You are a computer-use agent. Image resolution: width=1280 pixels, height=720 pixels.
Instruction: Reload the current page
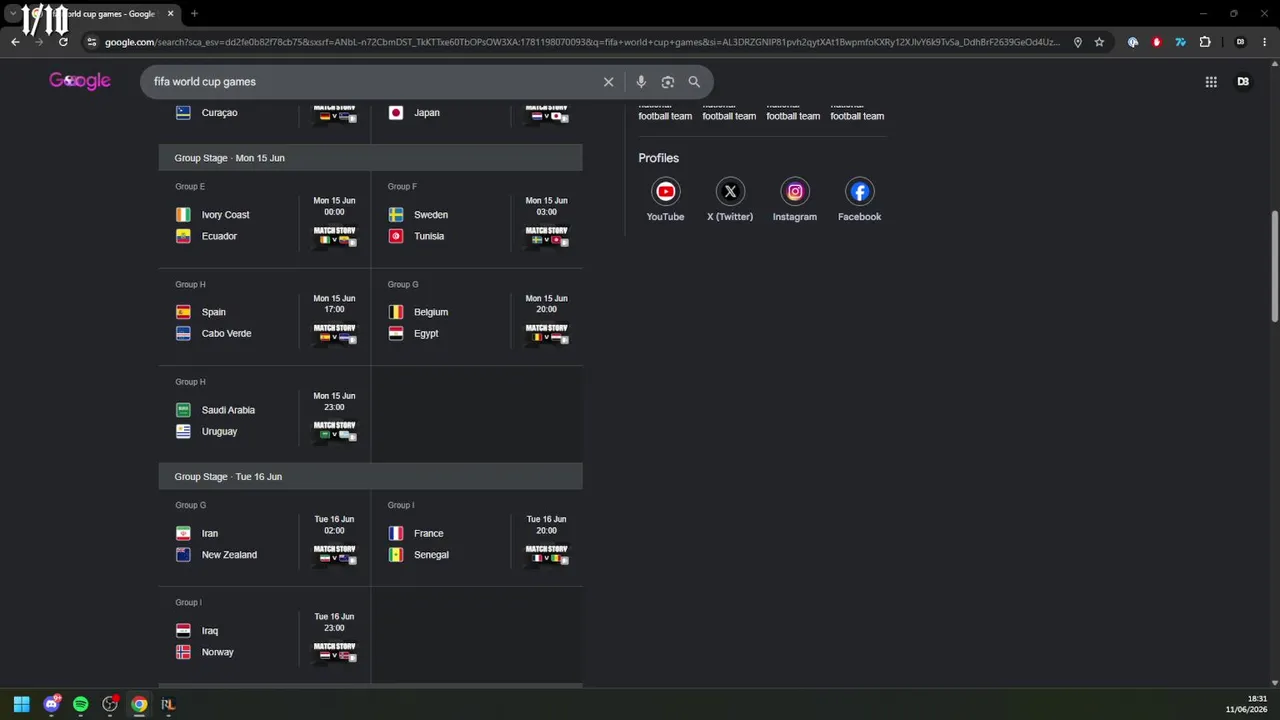click(x=63, y=42)
